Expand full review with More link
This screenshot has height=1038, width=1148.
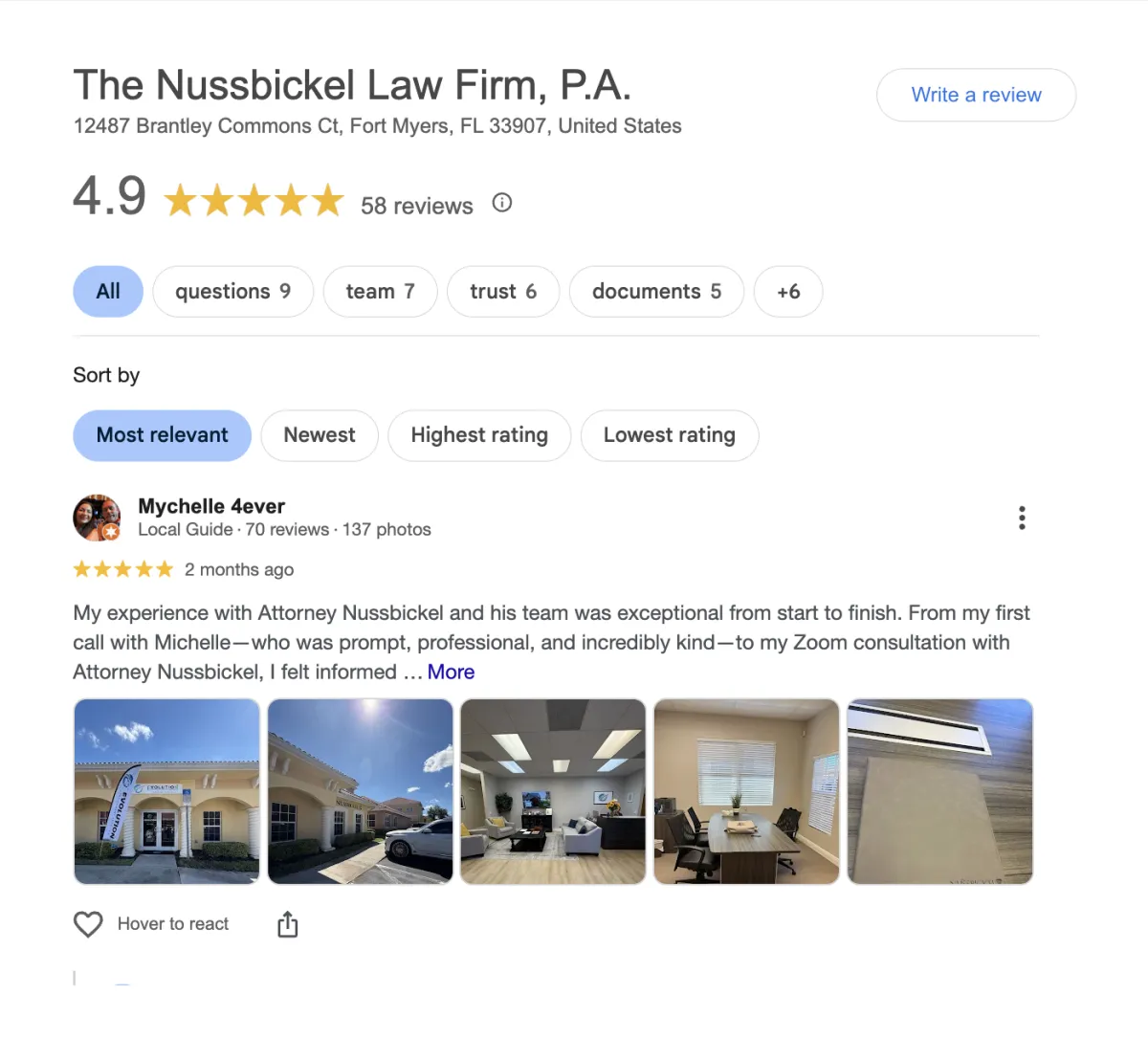click(451, 672)
